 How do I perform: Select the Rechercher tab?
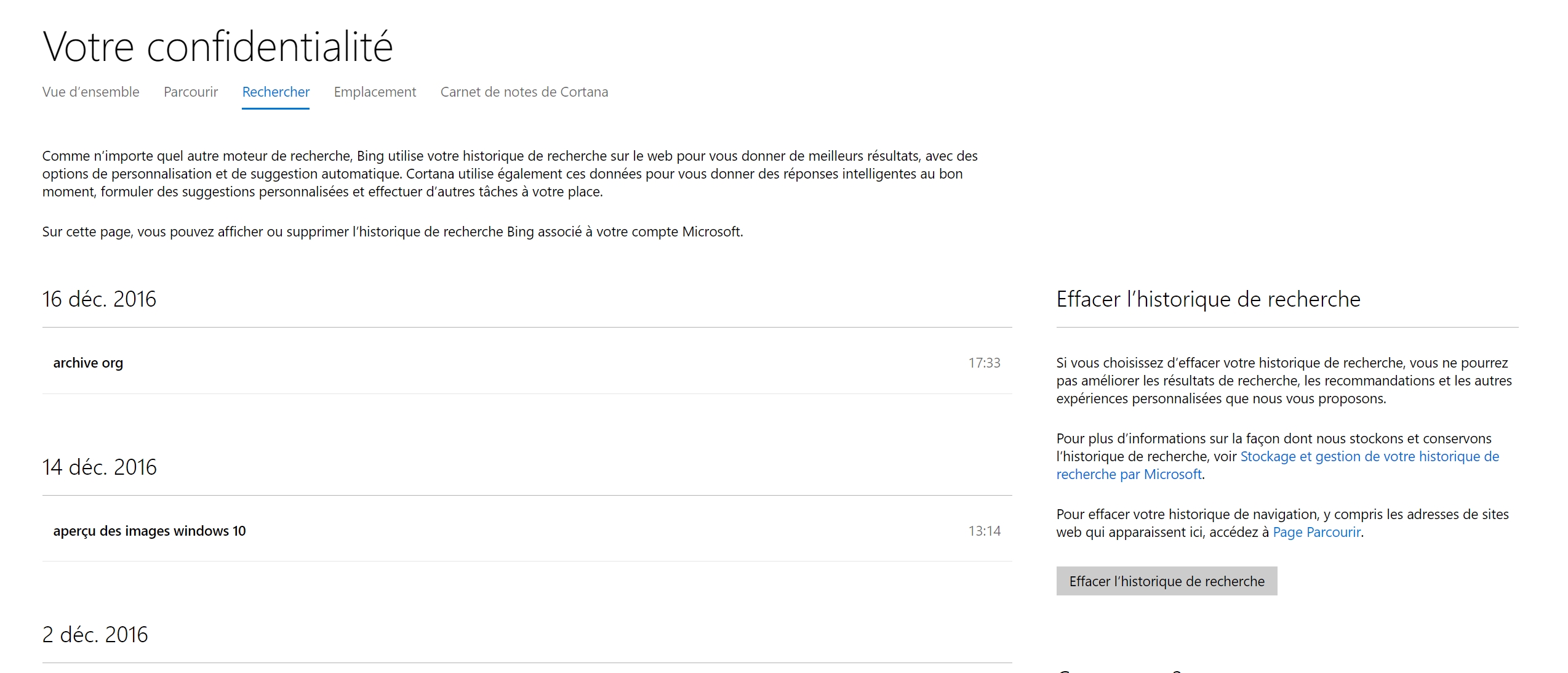tap(276, 92)
